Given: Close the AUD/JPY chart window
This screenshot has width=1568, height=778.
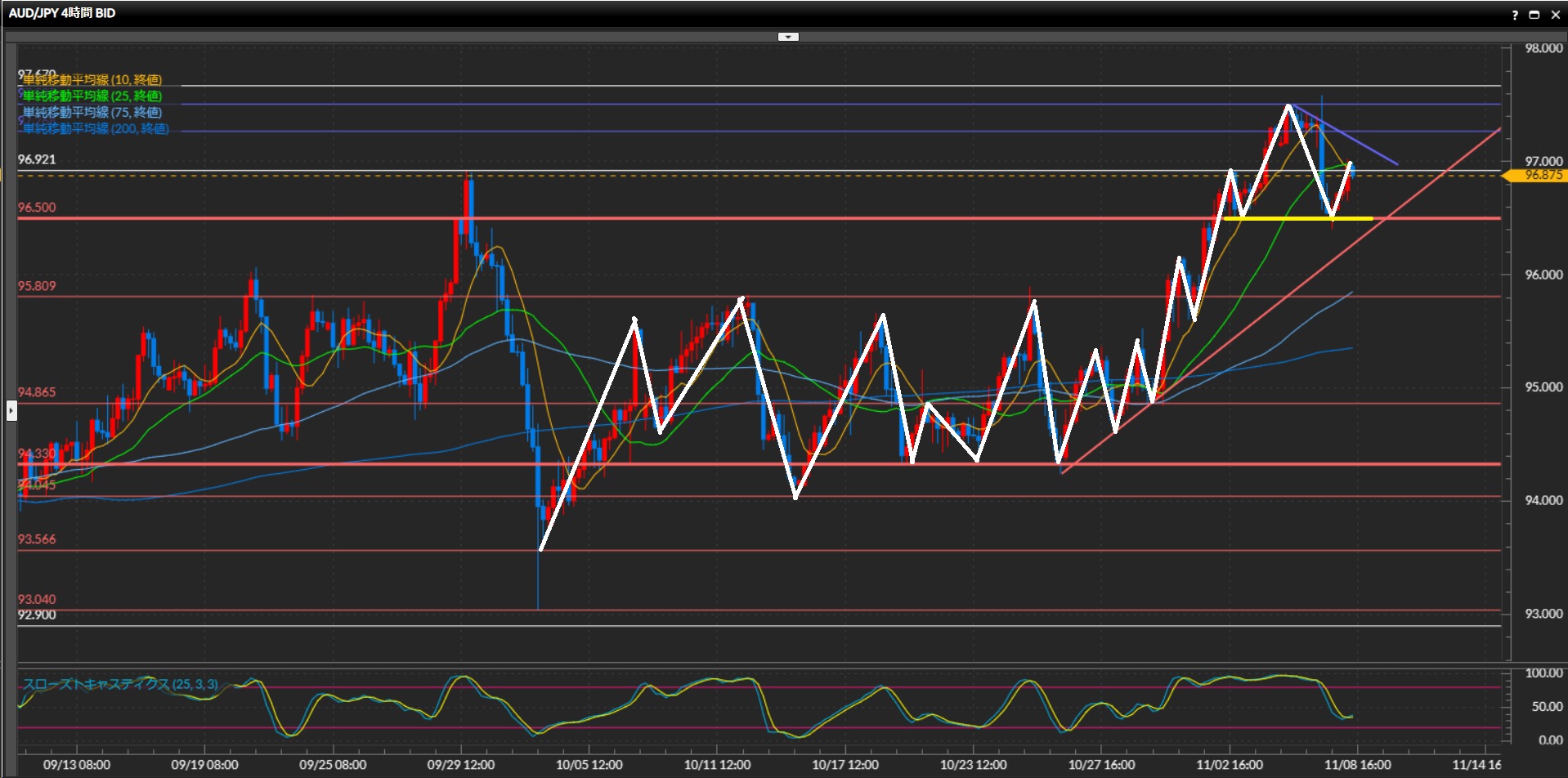Looking at the screenshot, I should (1555, 15).
